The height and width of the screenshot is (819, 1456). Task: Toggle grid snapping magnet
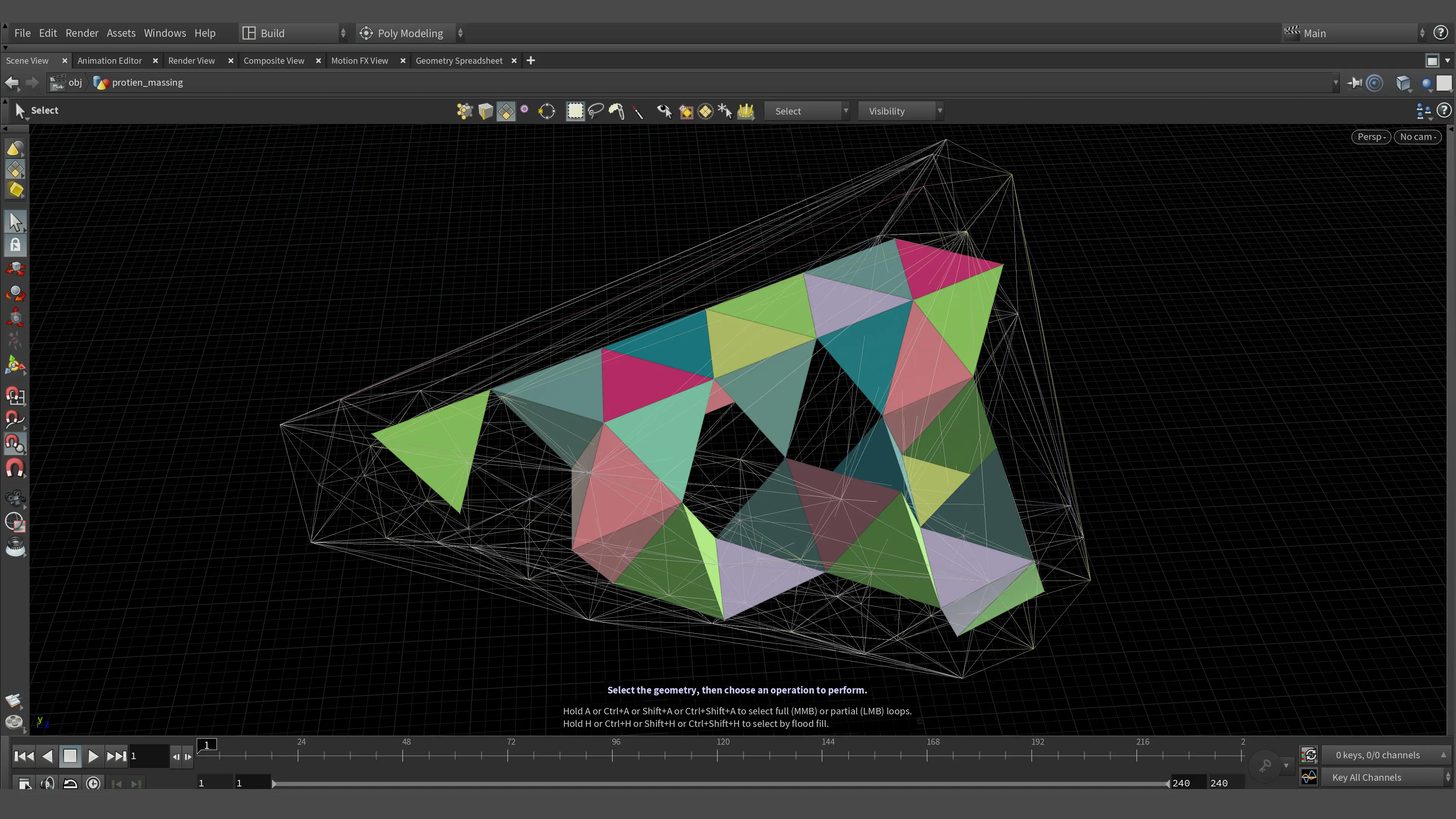15,395
